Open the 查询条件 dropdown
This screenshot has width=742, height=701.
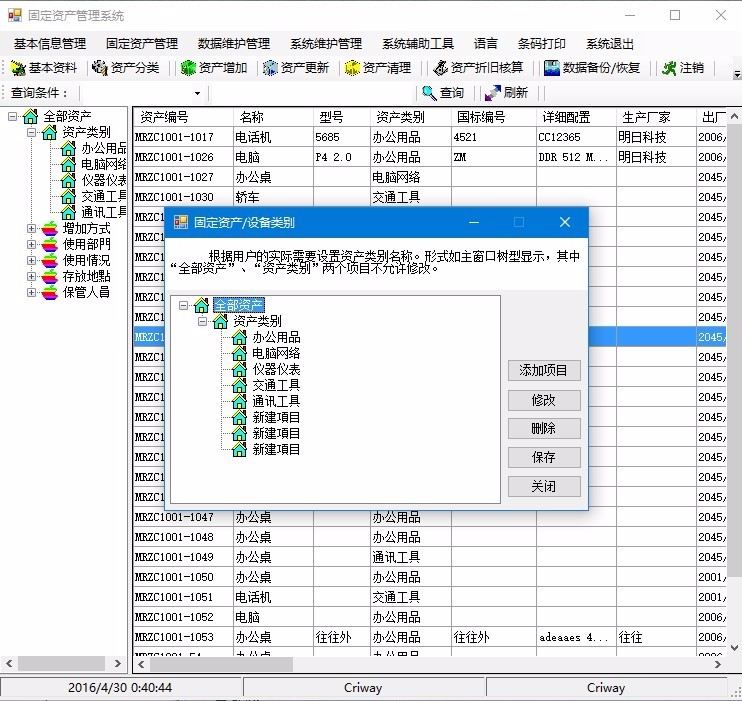click(197, 93)
